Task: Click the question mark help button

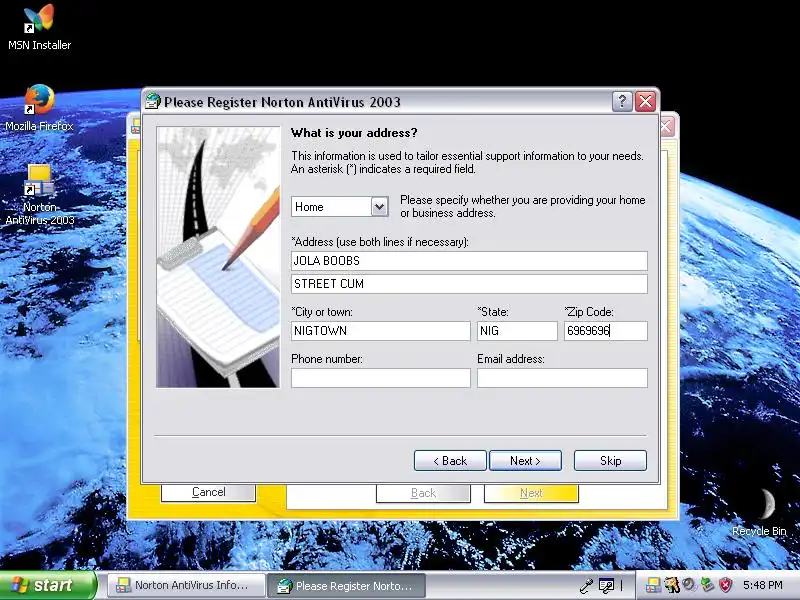Action: (x=622, y=102)
